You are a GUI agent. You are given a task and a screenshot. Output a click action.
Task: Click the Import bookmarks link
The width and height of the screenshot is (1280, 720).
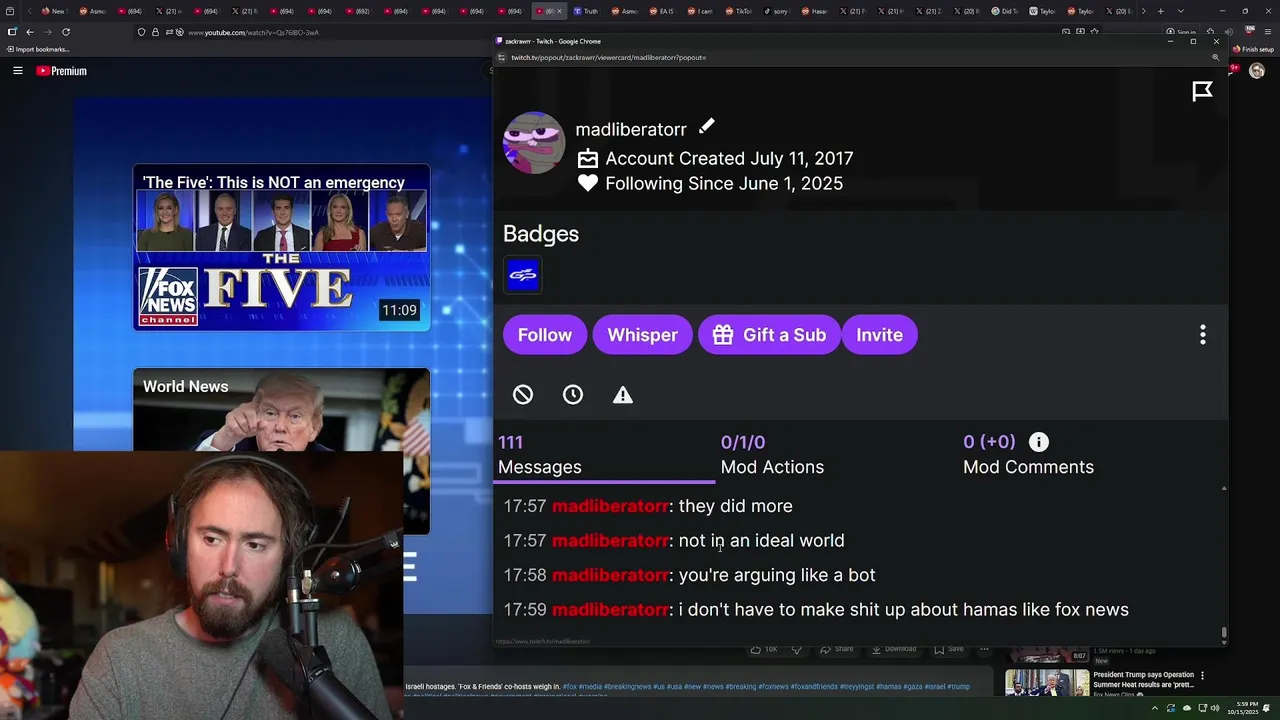coord(38,49)
